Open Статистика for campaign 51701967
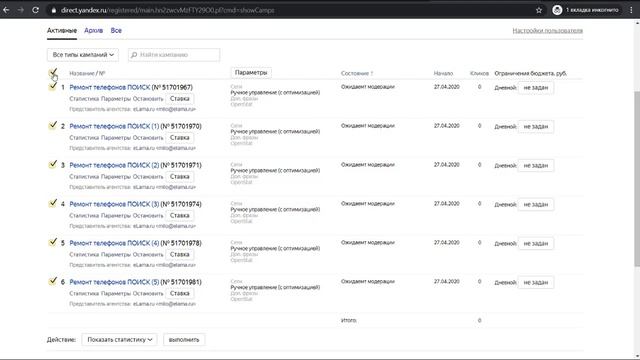The width and height of the screenshot is (640, 360). click(84, 99)
